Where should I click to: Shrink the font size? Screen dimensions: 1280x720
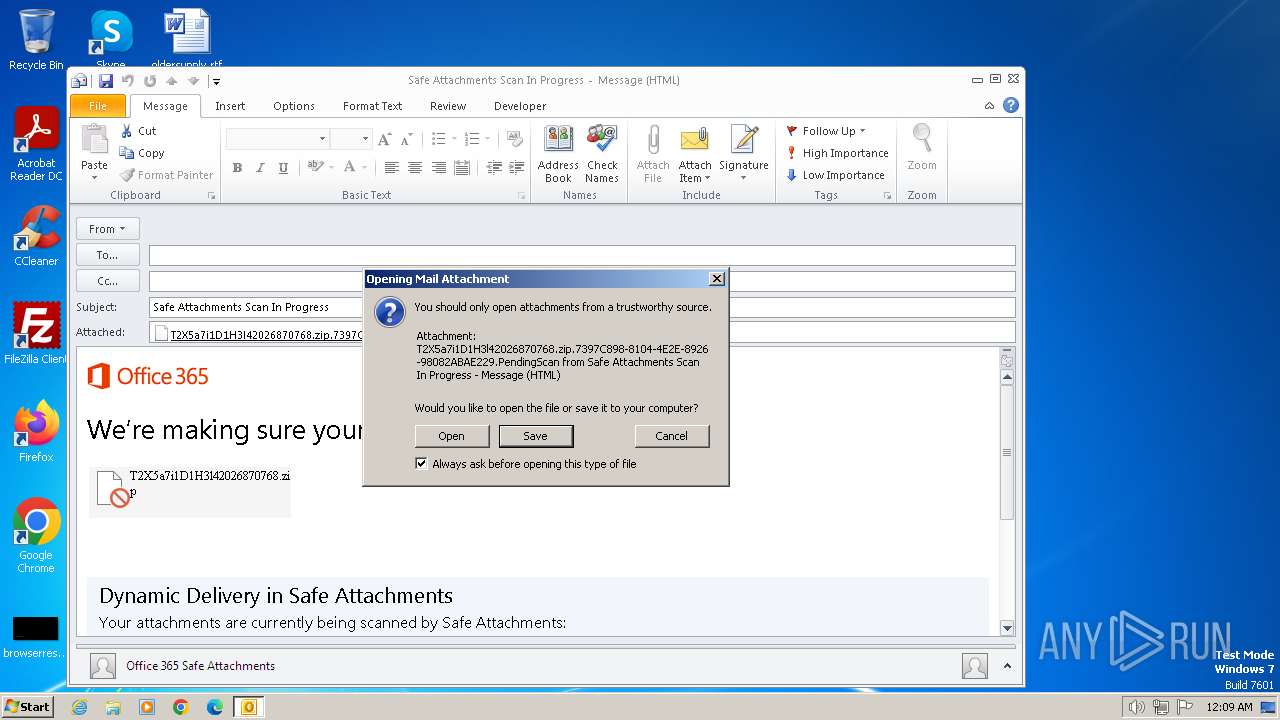pyautogui.click(x=405, y=139)
